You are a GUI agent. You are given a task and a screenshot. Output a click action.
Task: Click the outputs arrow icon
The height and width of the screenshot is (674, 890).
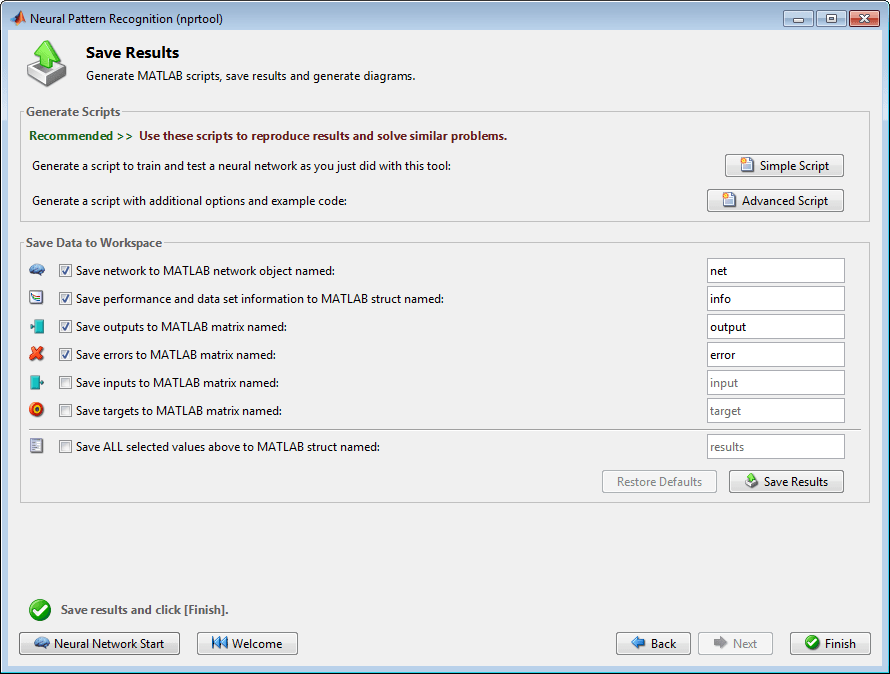click(37, 326)
